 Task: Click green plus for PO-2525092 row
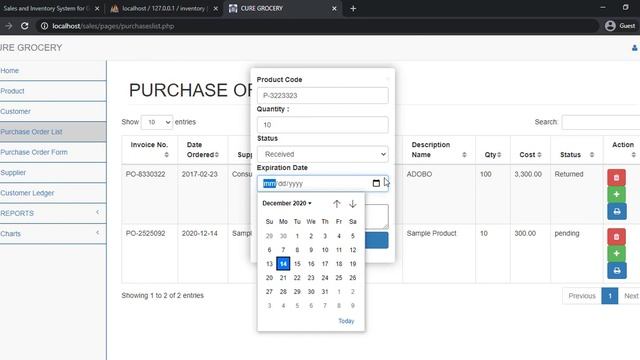616,253
